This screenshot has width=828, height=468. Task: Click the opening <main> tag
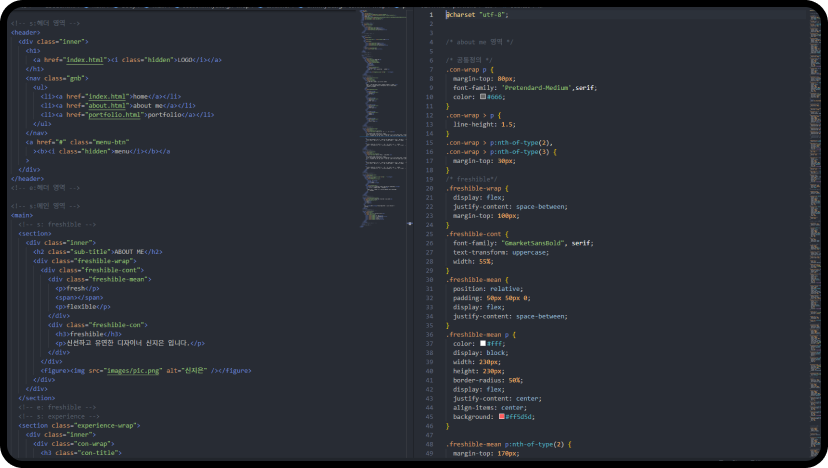(22, 216)
